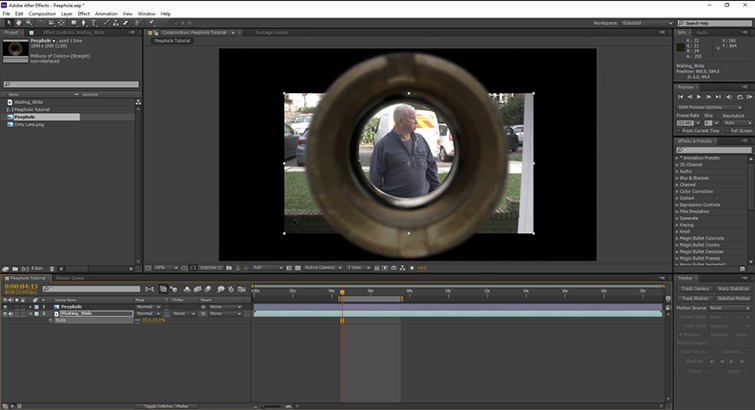Enable the From Current Time checkbox
Image resolution: width=755 pixels, height=410 pixels.
tap(680, 130)
